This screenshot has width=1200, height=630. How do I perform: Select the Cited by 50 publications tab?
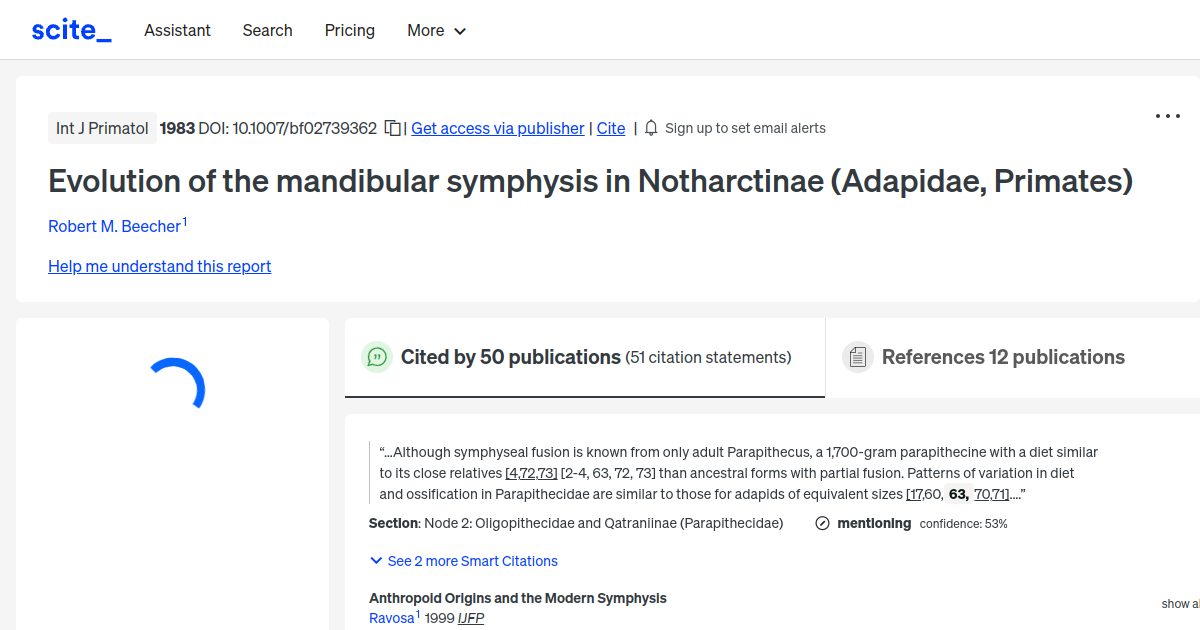[x=509, y=357]
